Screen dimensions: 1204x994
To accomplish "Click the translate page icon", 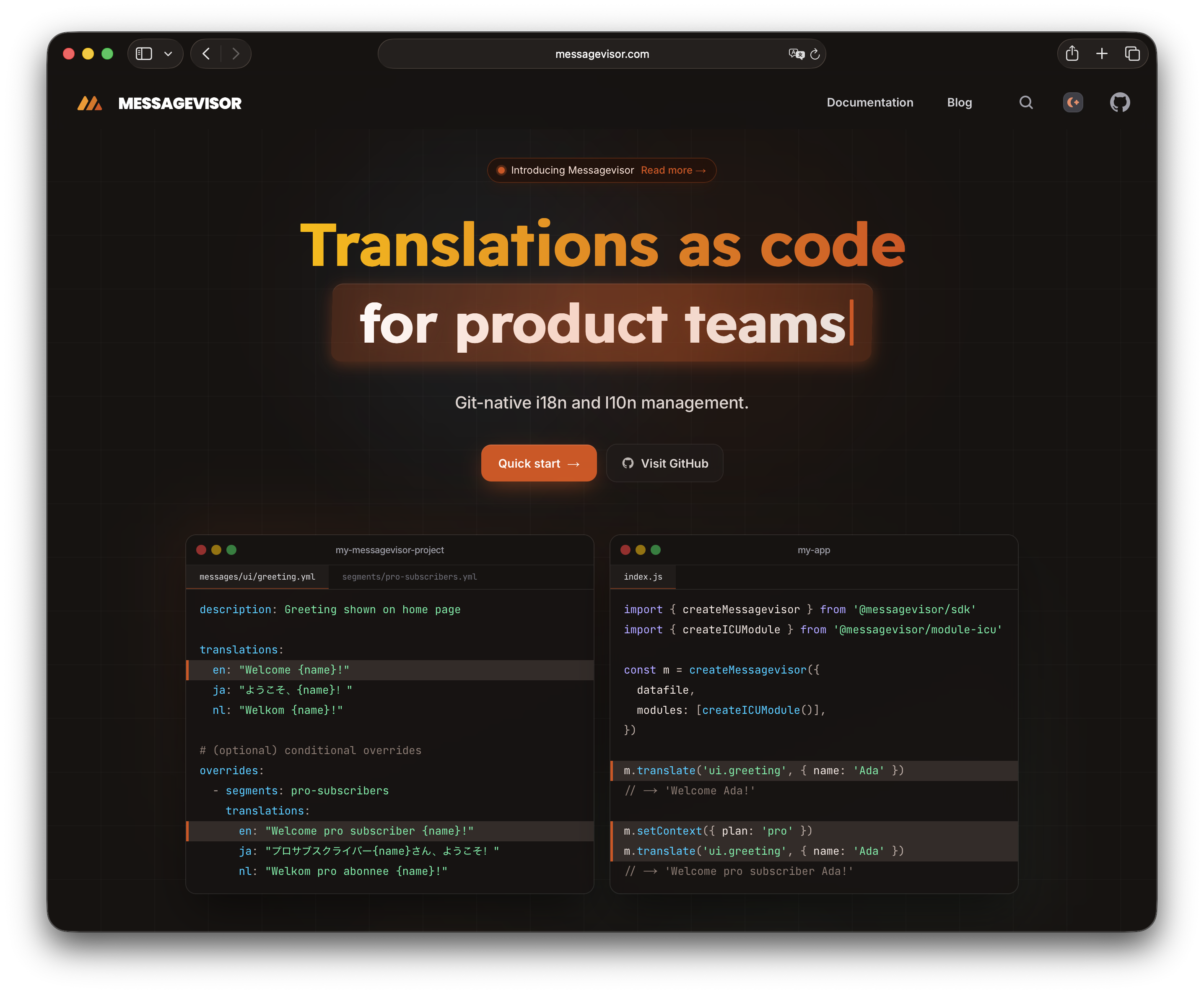I will [x=797, y=54].
